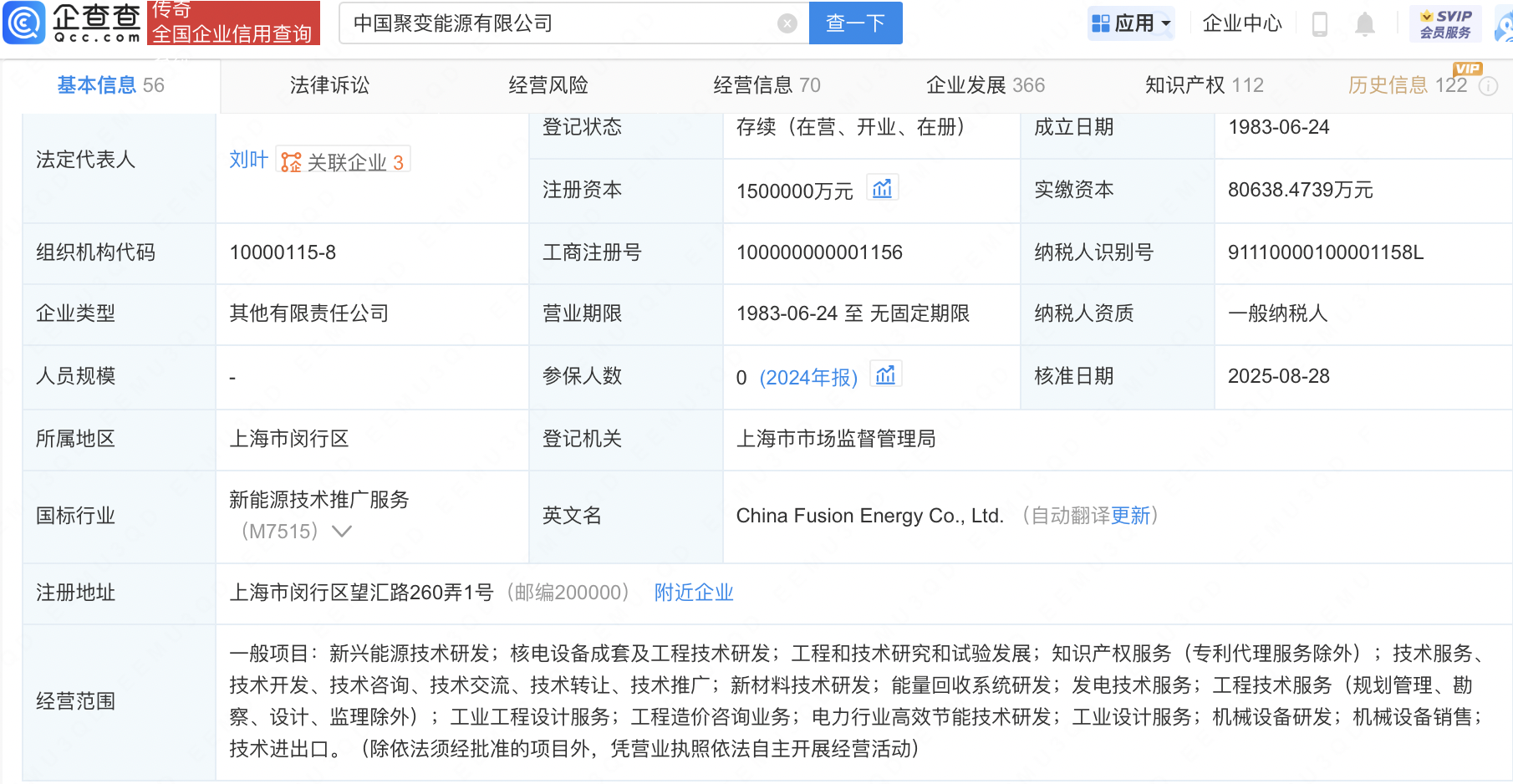Viewport: 1513px width, 784px height.
Task: Select the business term 1983-06-24 至 无固定期限
Action: click(853, 313)
